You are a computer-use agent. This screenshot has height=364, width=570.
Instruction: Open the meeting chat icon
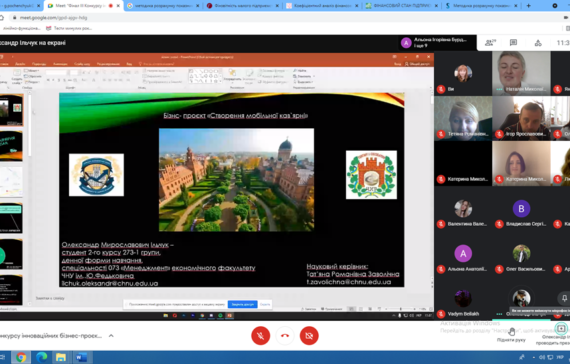[x=513, y=43]
